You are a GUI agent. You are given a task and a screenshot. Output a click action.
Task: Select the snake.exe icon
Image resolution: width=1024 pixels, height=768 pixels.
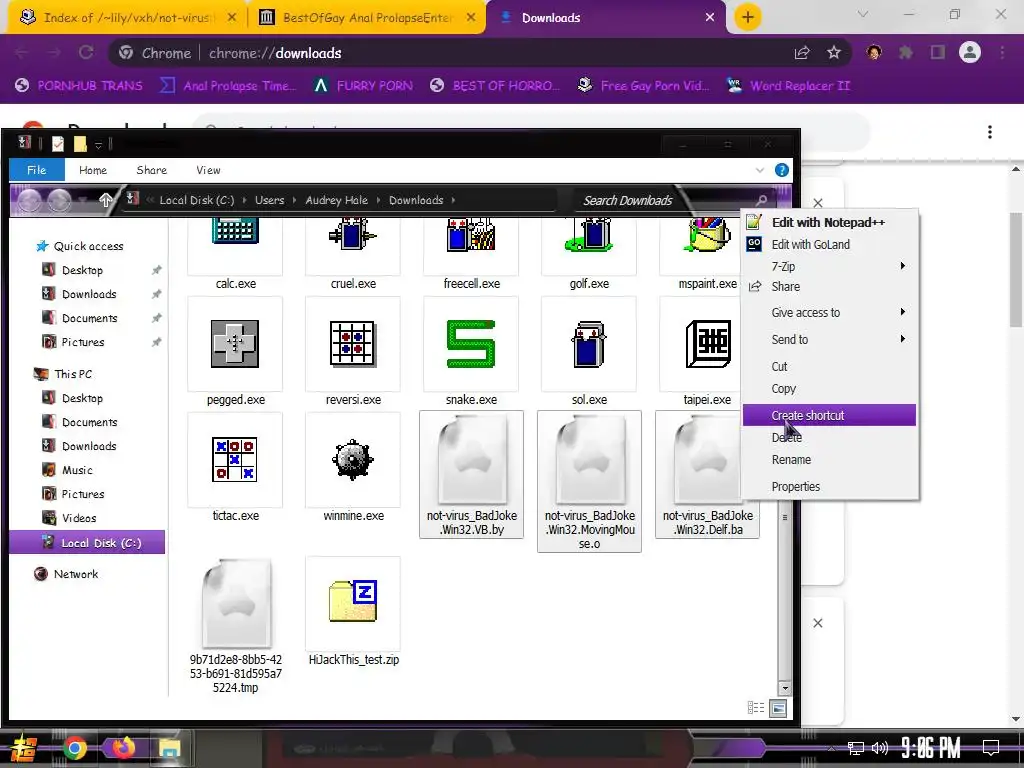tap(471, 344)
